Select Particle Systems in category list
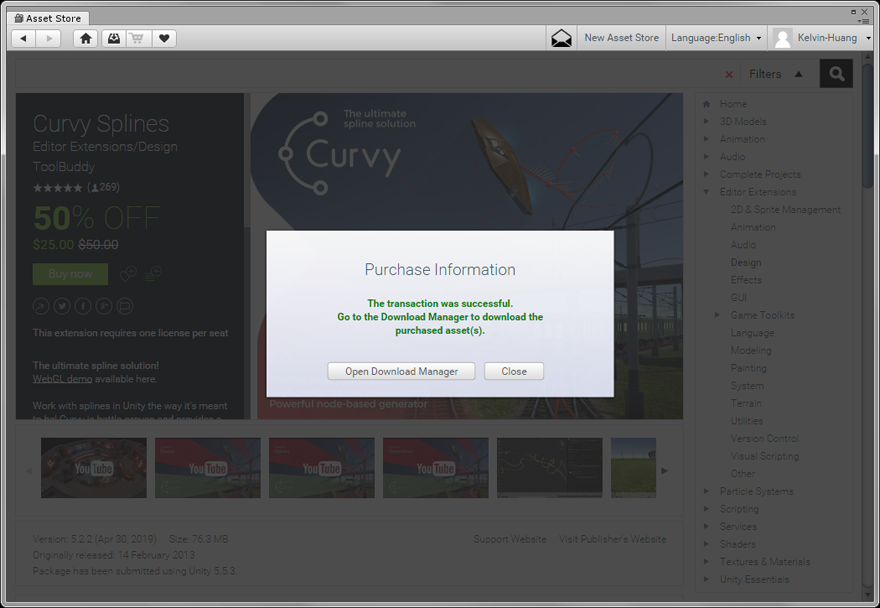 [756, 491]
